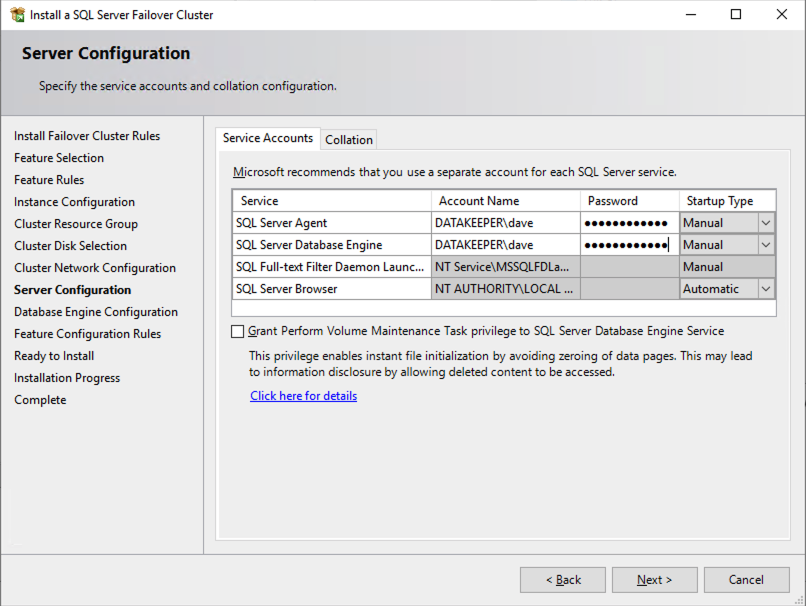Open the 'Click here for details' link
The width and height of the screenshot is (806, 606).
click(303, 396)
